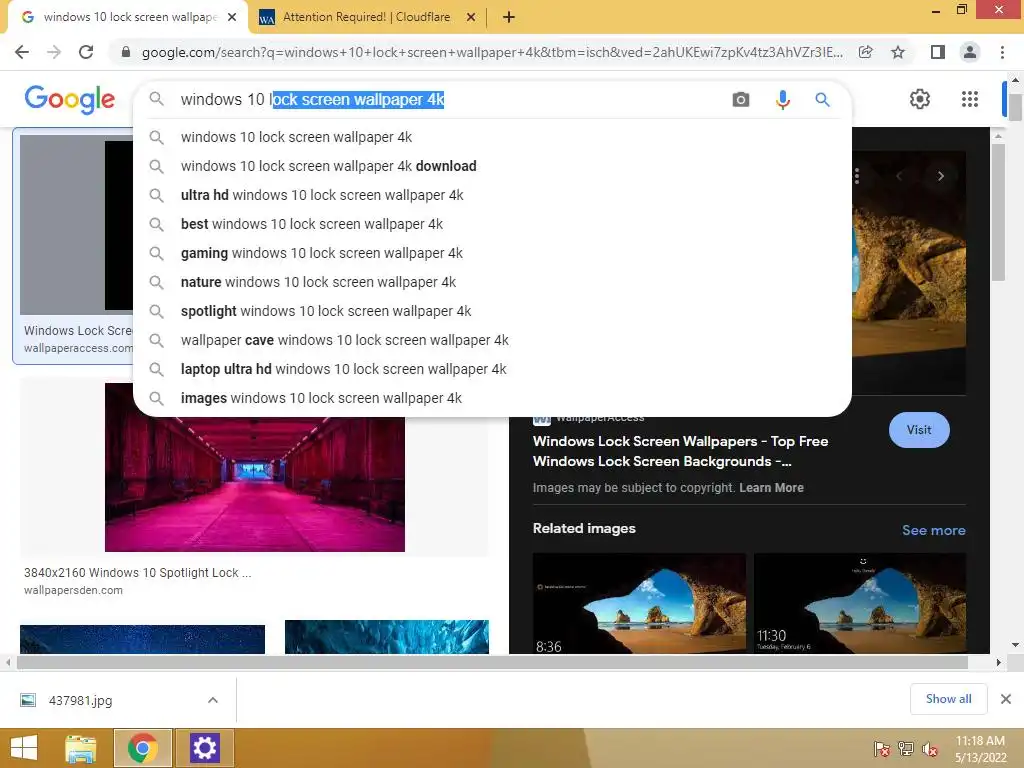
Task: Go back to the previous page
Action: 22,52
